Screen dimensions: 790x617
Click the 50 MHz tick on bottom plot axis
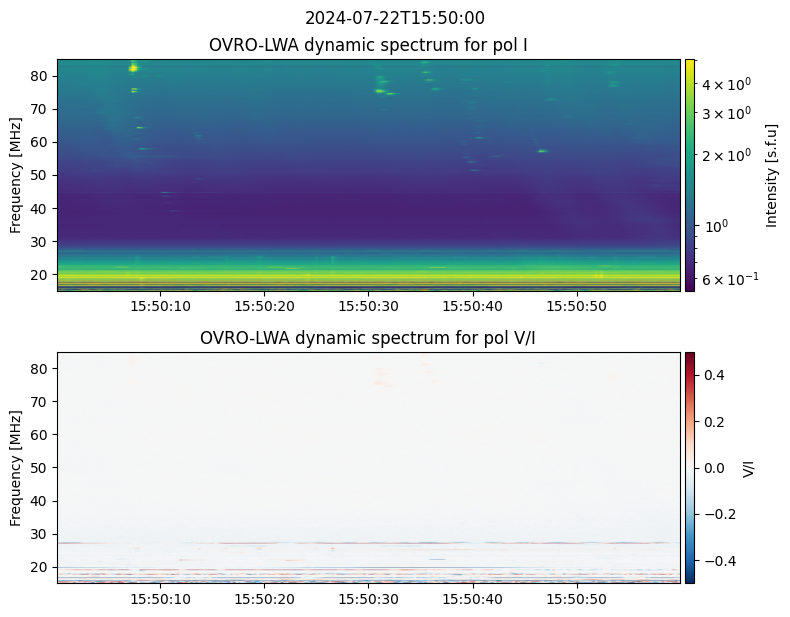[41, 468]
